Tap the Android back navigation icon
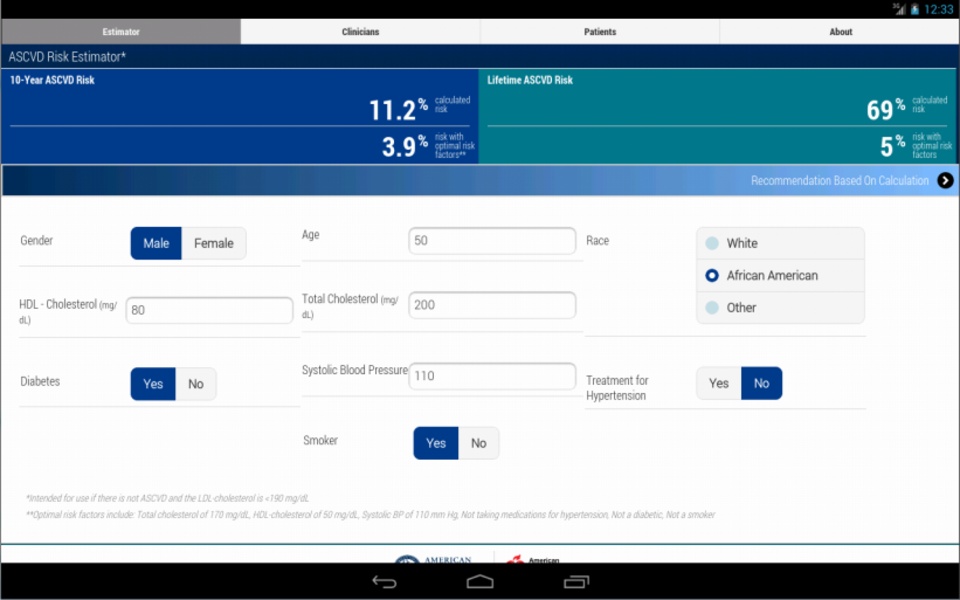 (x=384, y=582)
